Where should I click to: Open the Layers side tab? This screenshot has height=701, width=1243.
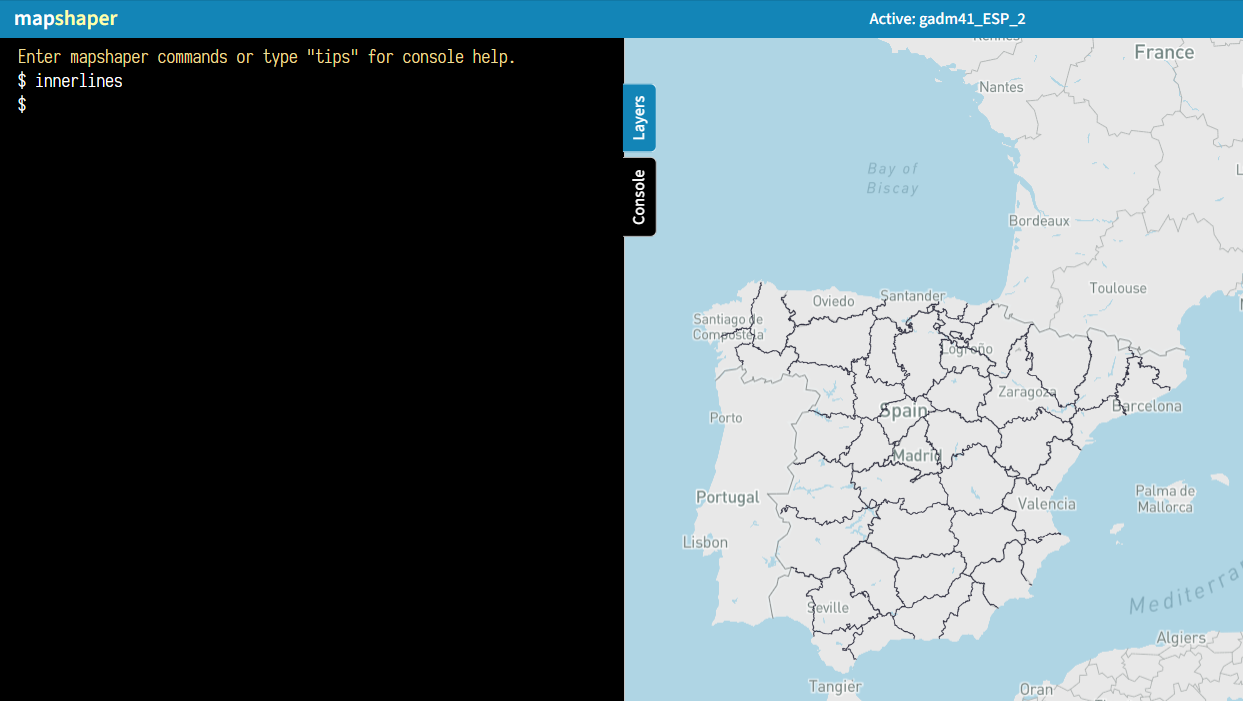coord(639,118)
